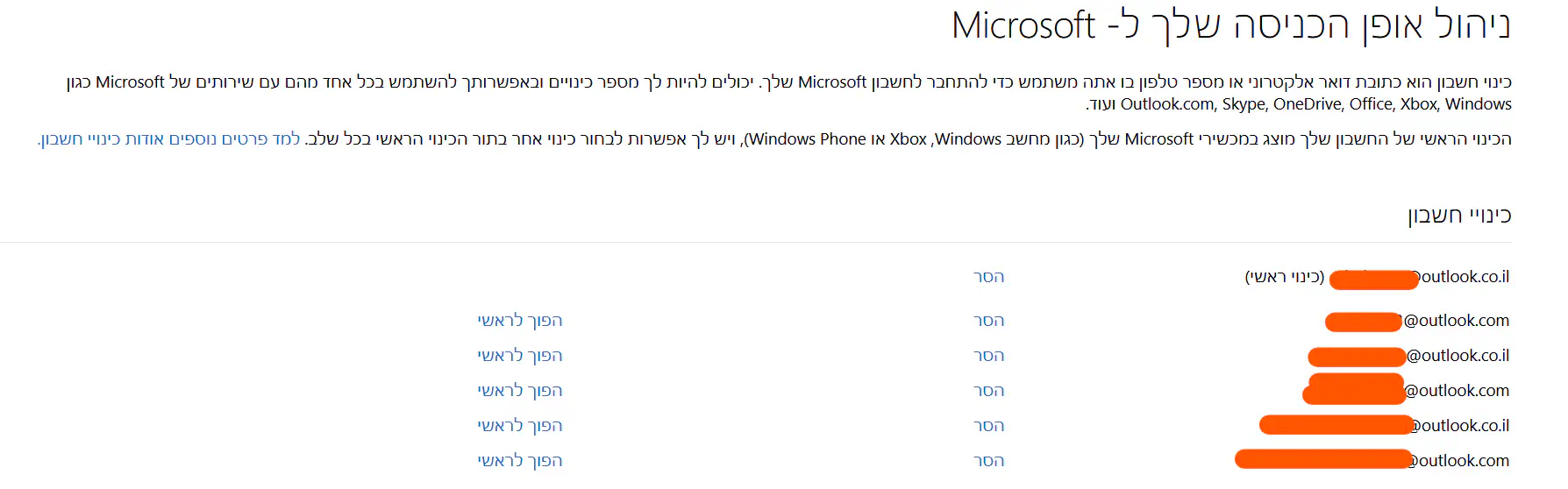Click the 'כינויי חשבון' section heading

coord(1459,216)
